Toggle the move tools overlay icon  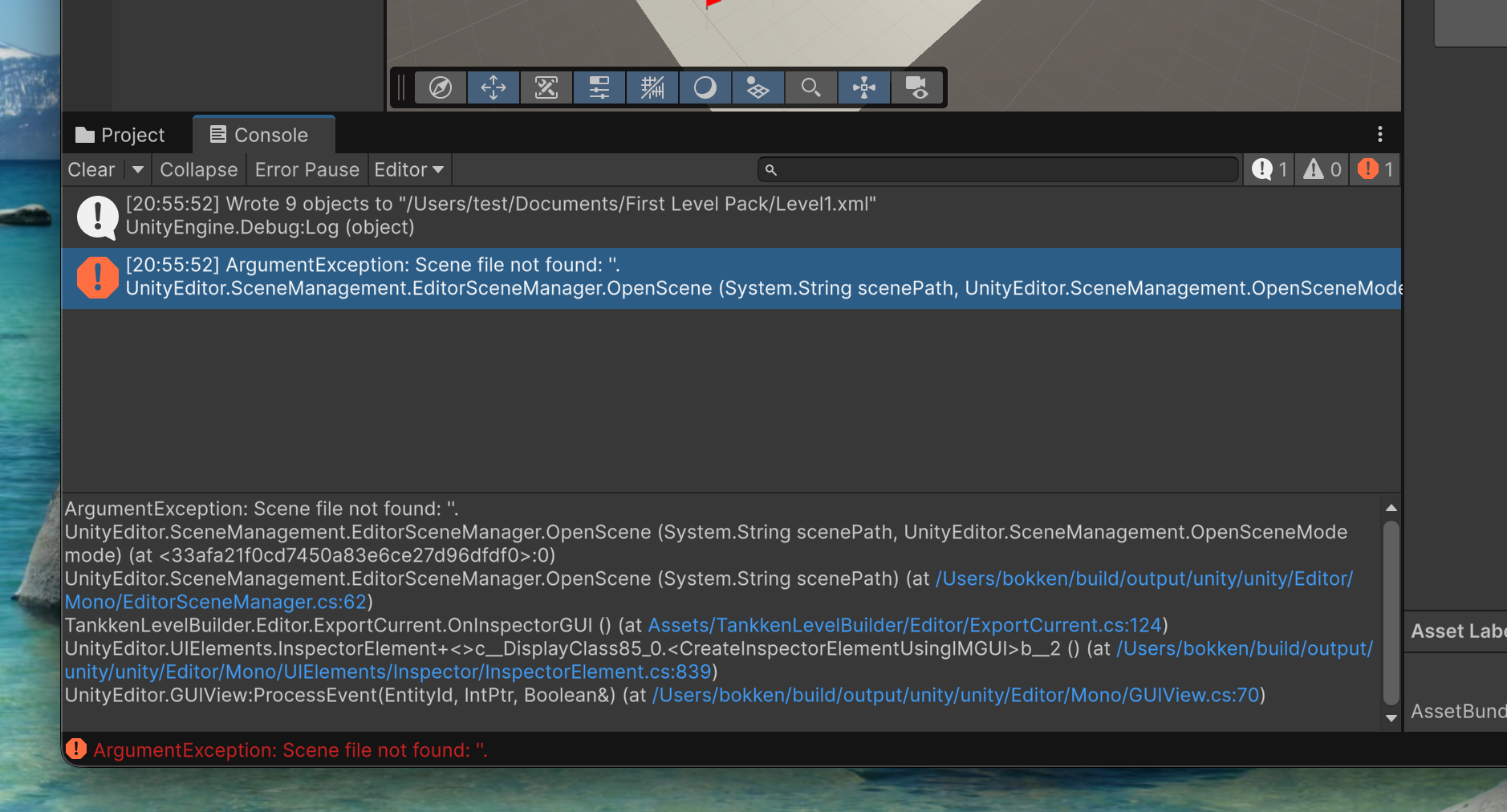[493, 87]
